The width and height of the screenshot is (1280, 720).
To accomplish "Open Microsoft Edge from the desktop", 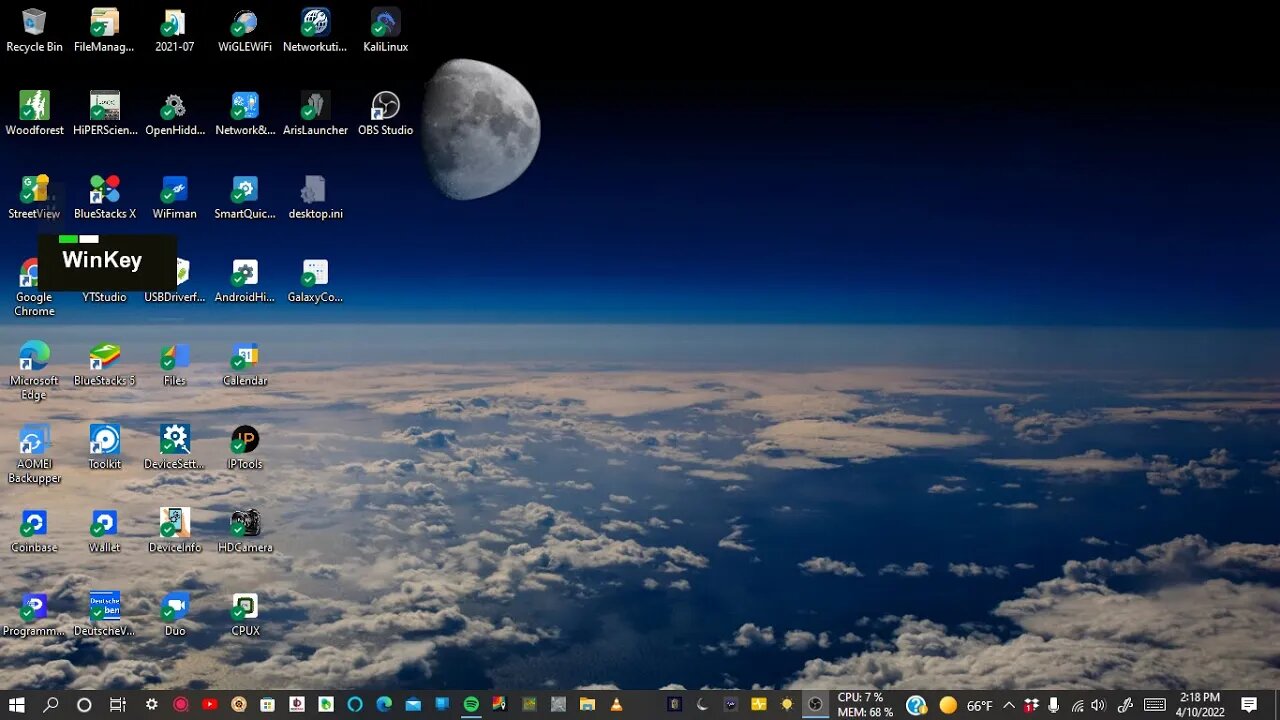I will pos(34,369).
